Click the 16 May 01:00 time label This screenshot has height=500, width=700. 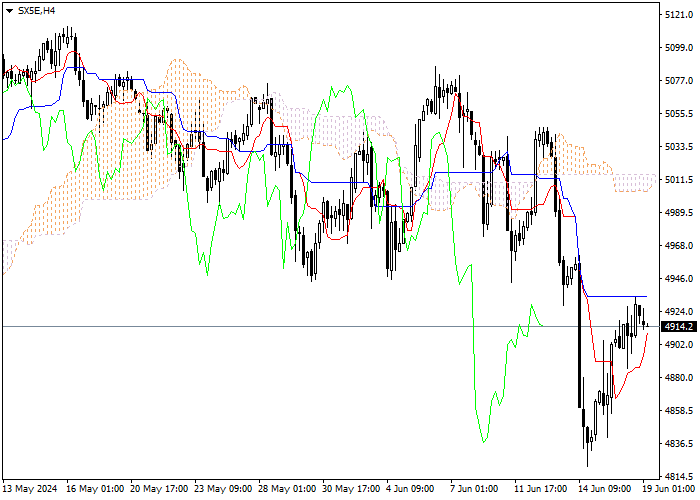(95, 489)
